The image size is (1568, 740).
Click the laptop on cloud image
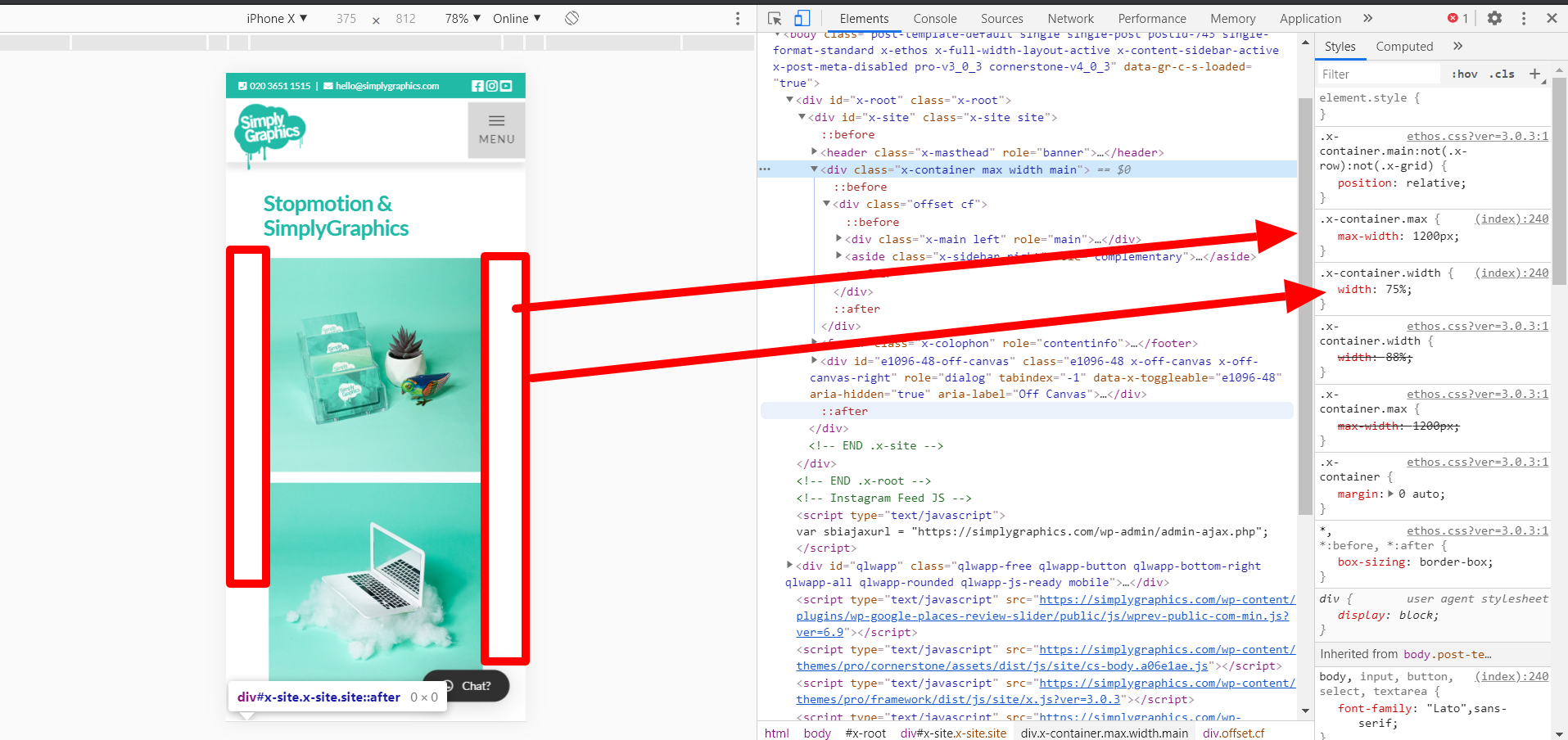click(x=374, y=581)
